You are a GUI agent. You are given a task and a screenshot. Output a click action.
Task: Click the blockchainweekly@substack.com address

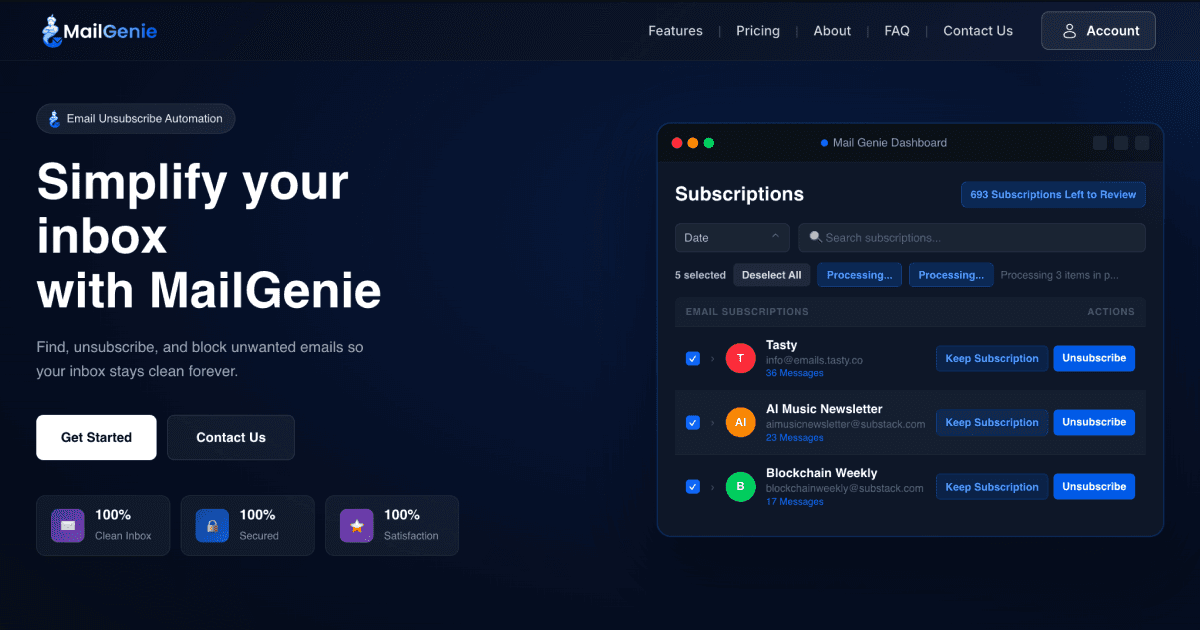coord(845,488)
